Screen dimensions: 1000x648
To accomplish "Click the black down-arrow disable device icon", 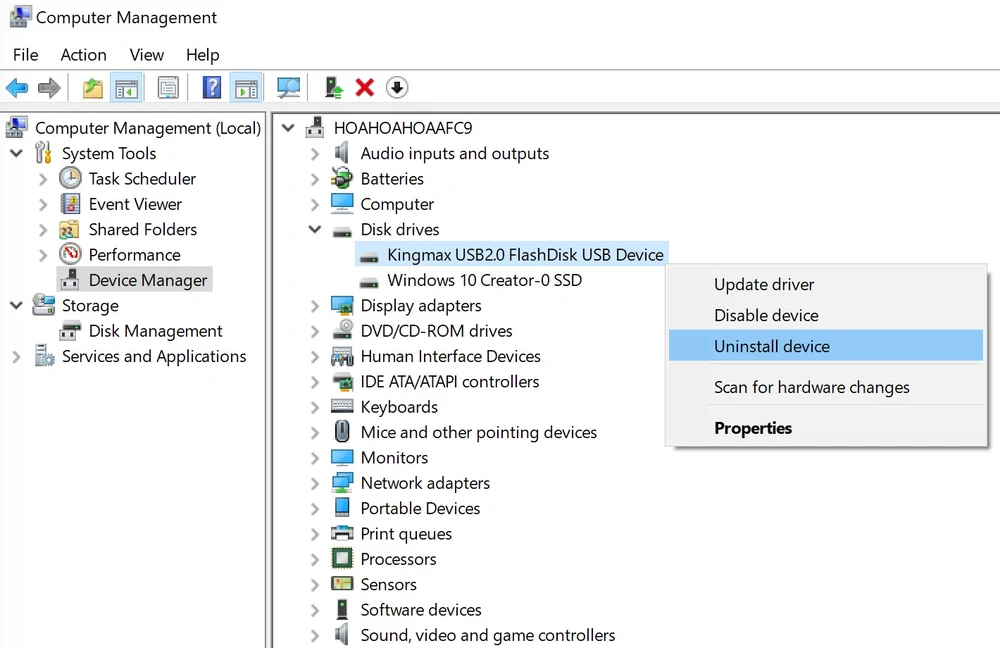I will pos(397,88).
